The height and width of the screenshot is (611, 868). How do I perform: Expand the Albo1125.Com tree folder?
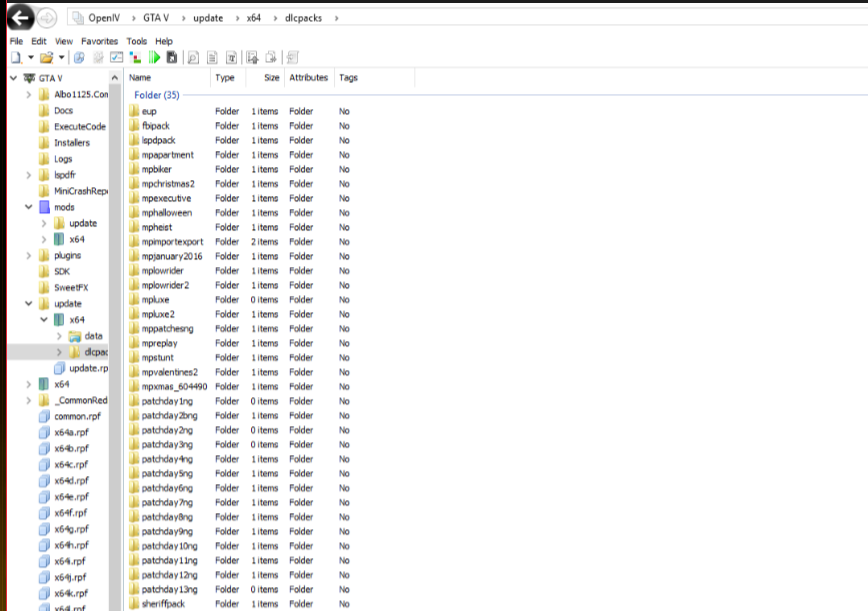29,95
